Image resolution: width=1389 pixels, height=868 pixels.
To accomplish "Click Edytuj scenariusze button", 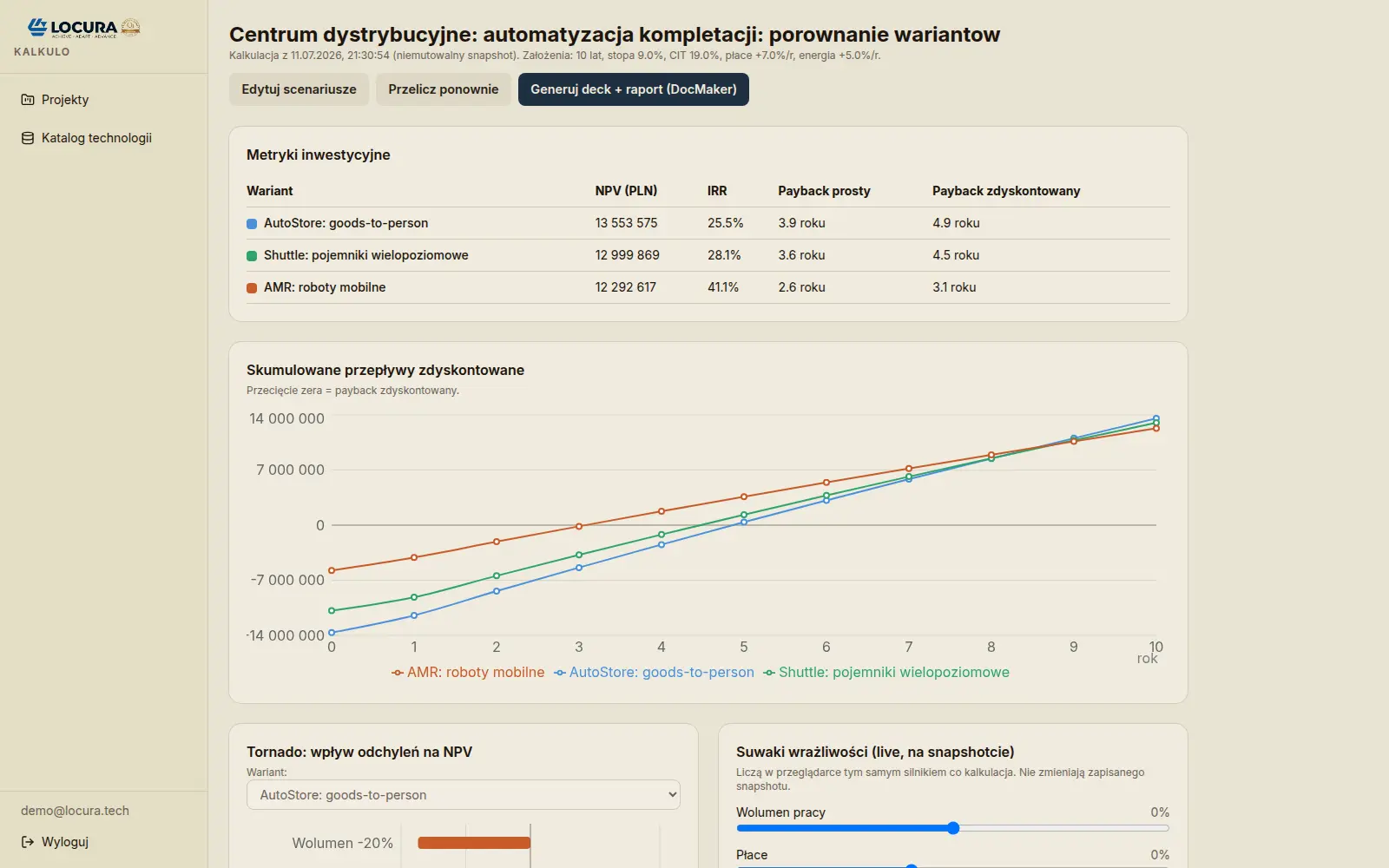I will tap(299, 89).
